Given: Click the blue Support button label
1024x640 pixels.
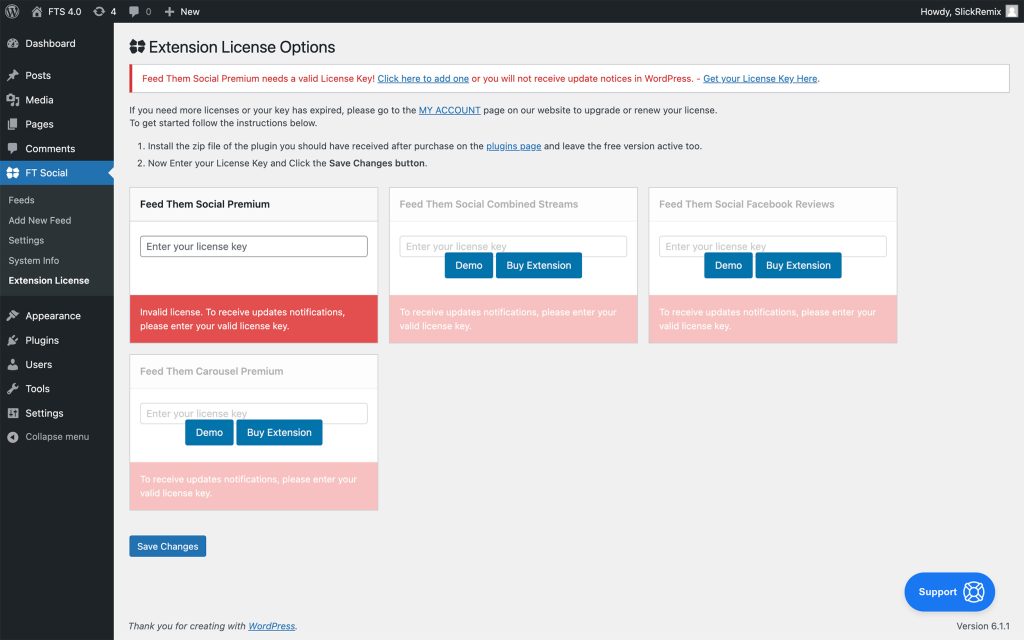Looking at the screenshot, I should coord(937,592).
